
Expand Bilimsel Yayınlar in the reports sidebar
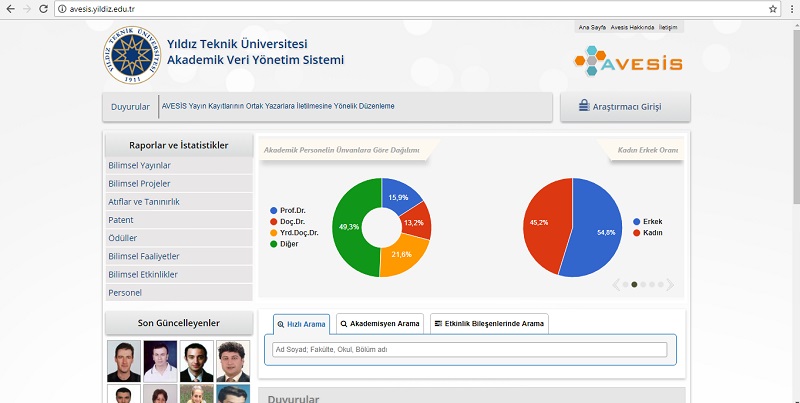[140, 165]
